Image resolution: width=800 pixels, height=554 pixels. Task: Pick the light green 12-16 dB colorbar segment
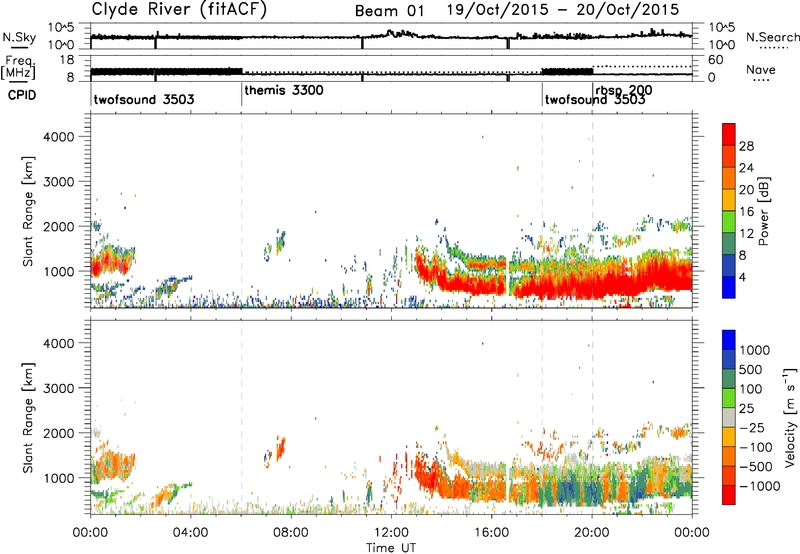pyautogui.click(x=729, y=222)
